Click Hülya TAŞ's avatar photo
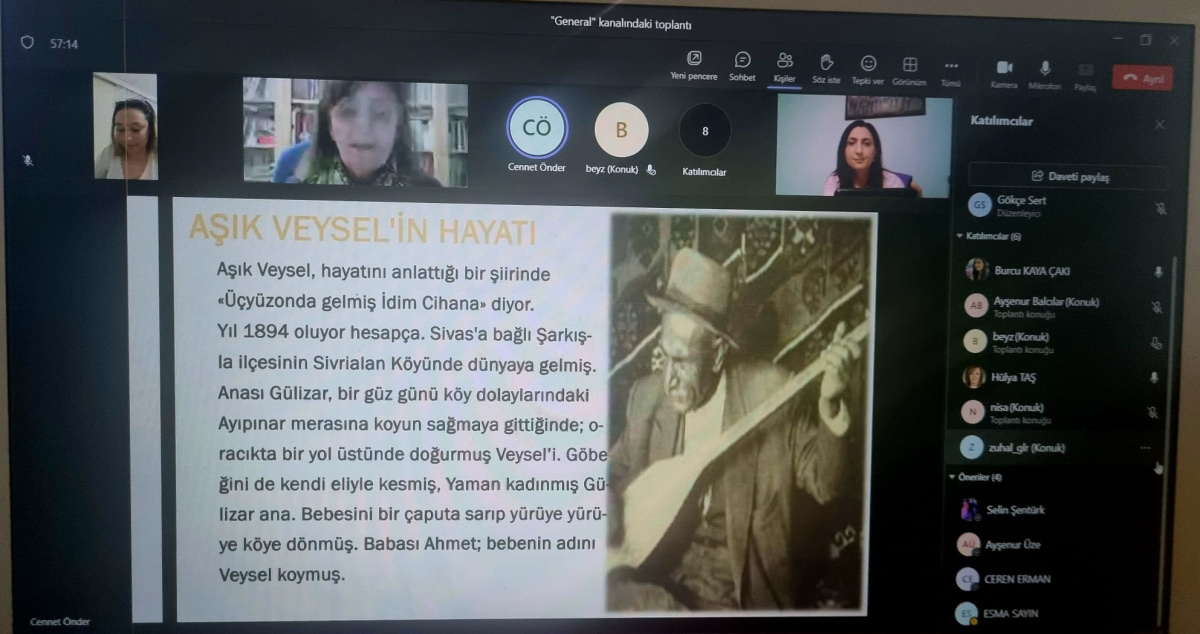 click(973, 377)
